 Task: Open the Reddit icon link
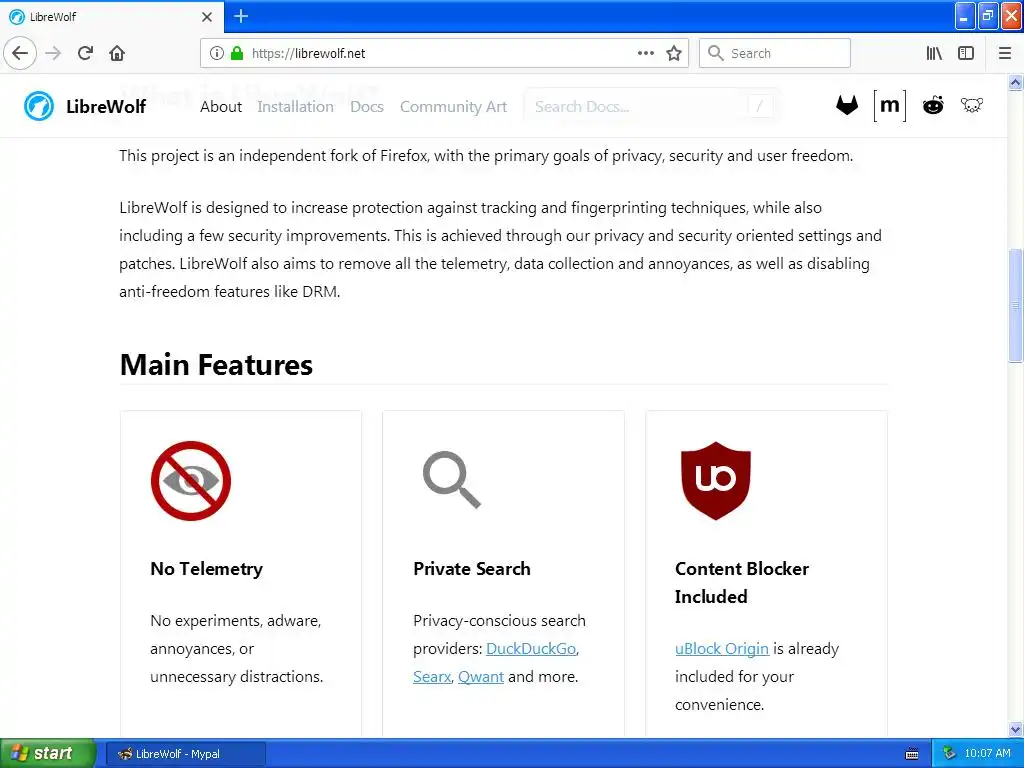pyautogui.click(x=933, y=105)
